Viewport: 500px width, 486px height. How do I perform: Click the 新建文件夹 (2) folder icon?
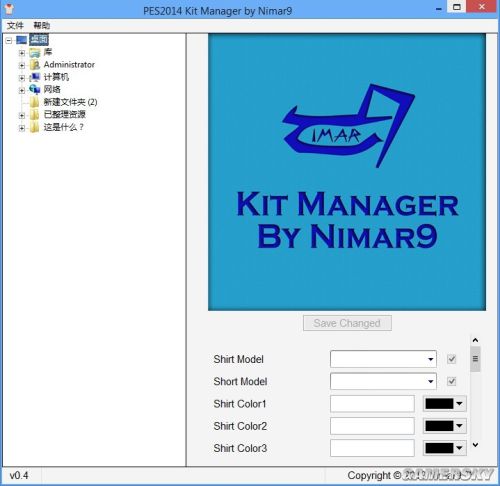click(34, 102)
